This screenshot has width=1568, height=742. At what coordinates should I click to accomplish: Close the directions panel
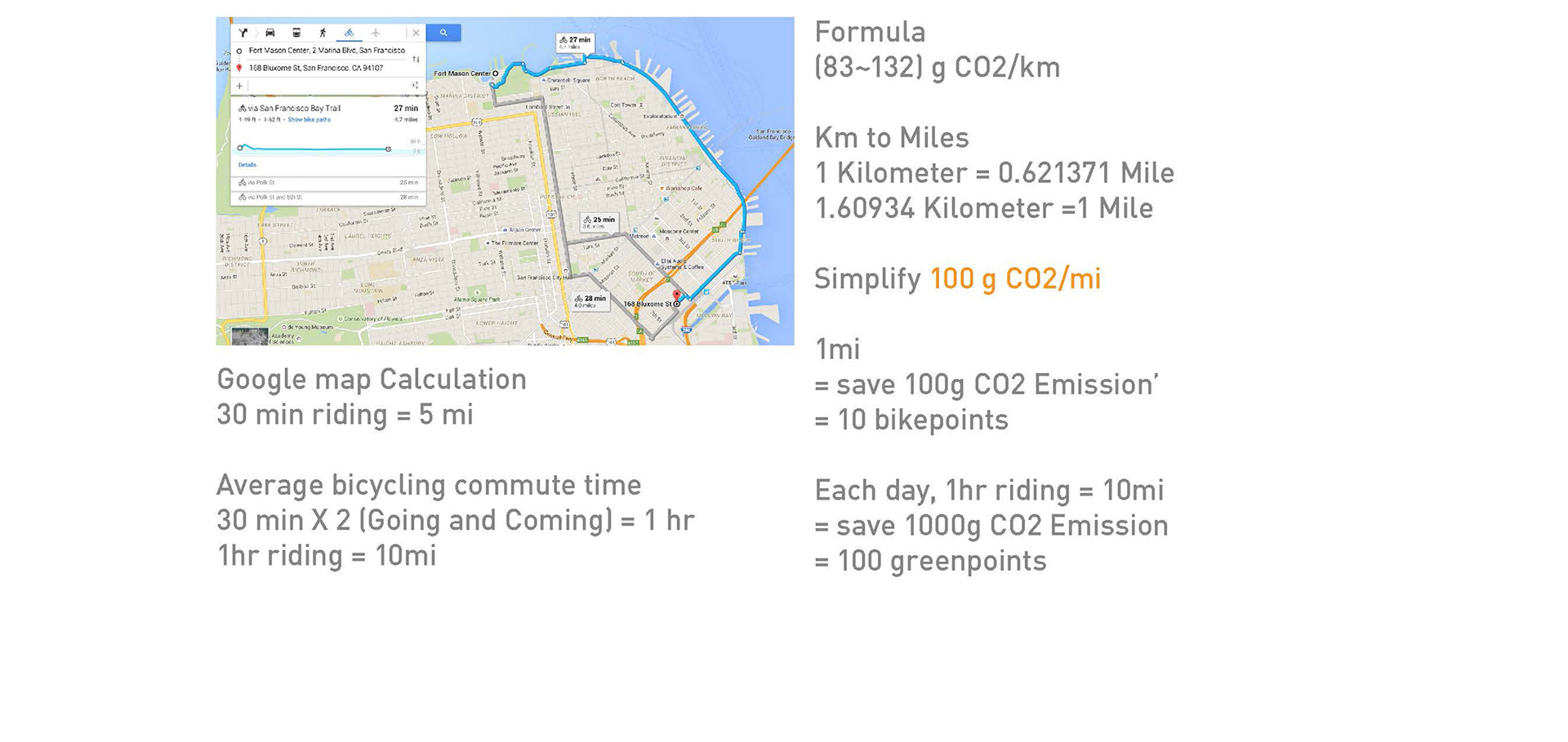click(x=416, y=33)
